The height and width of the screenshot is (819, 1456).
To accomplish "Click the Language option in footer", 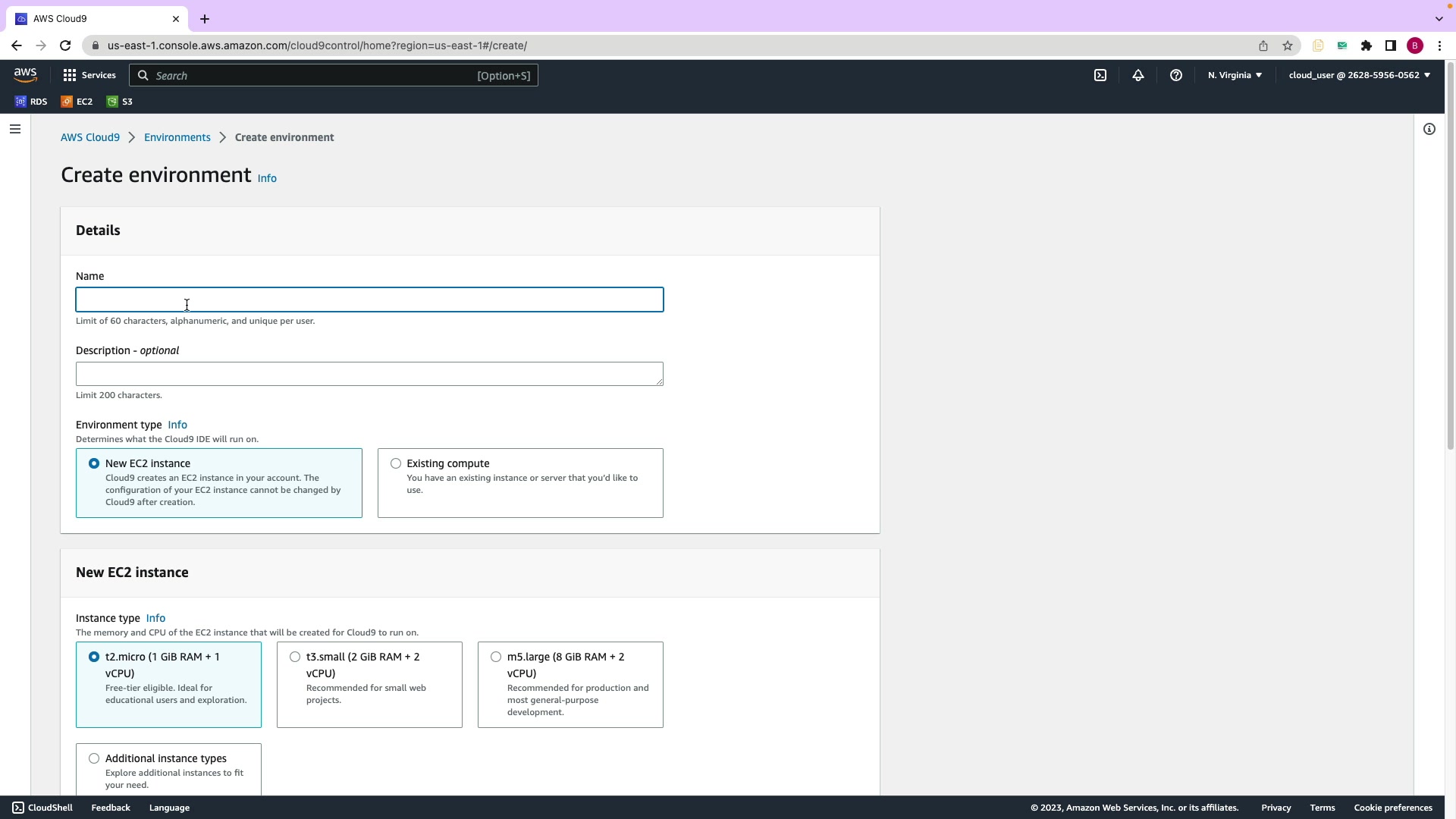I will tap(169, 808).
